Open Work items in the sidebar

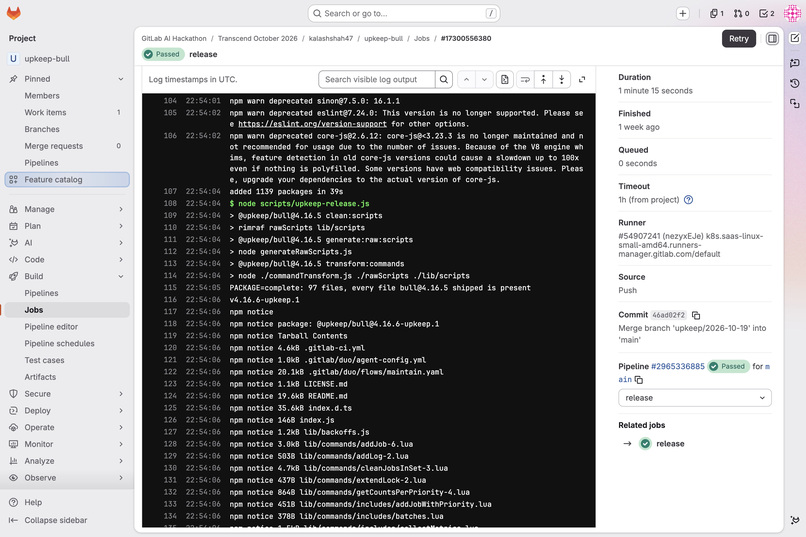[x=67, y=113]
